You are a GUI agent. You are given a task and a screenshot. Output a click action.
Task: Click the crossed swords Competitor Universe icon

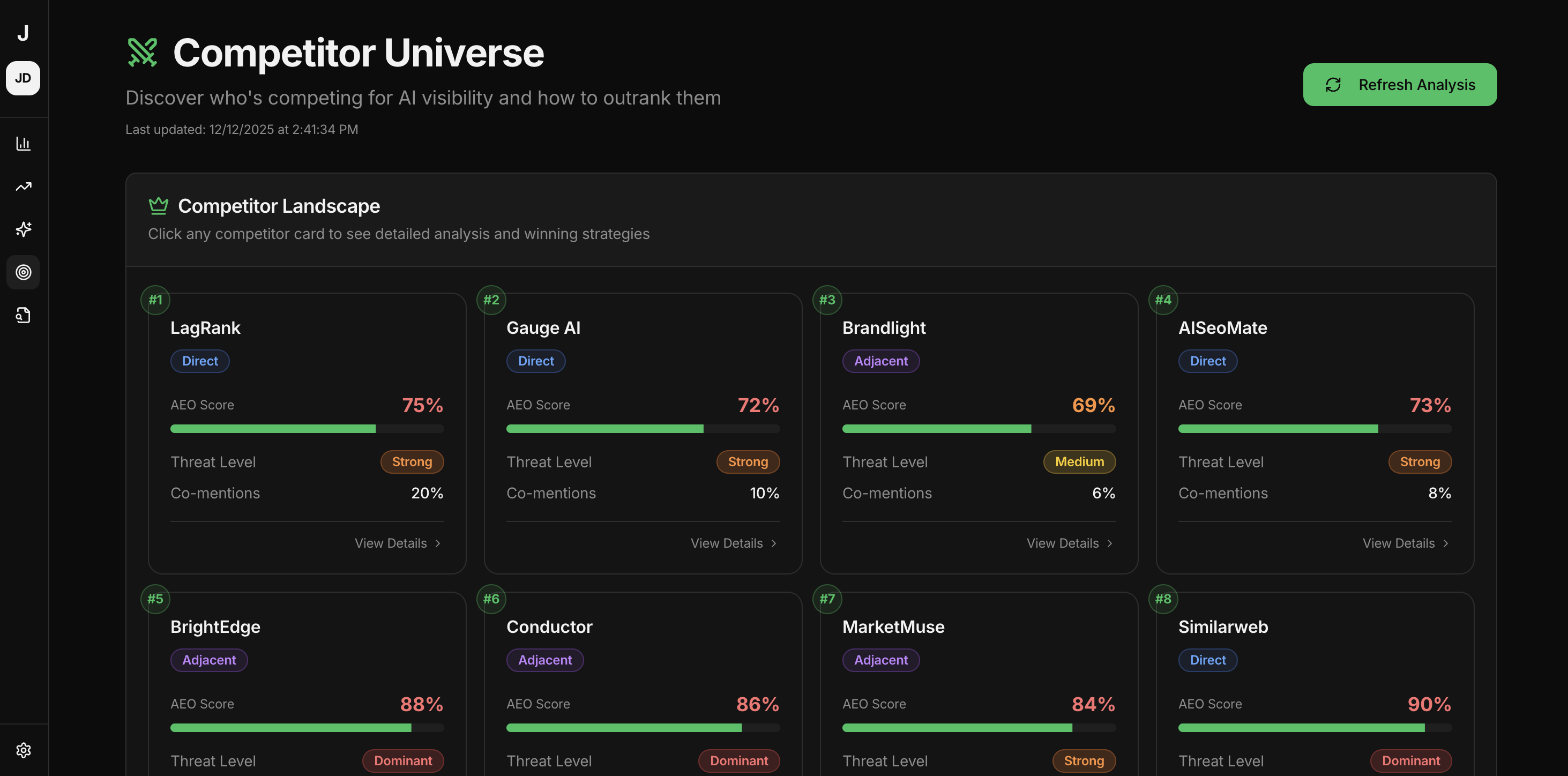click(143, 53)
